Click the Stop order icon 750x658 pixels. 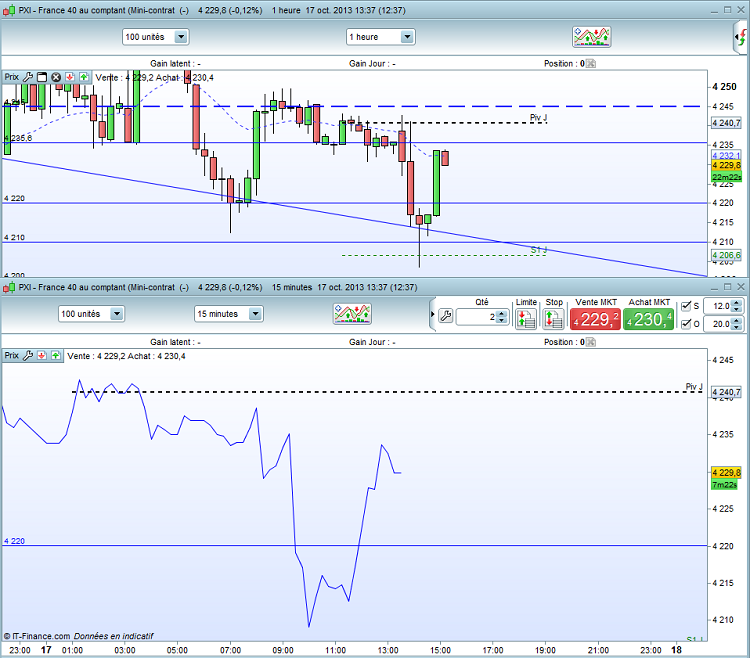point(553,319)
